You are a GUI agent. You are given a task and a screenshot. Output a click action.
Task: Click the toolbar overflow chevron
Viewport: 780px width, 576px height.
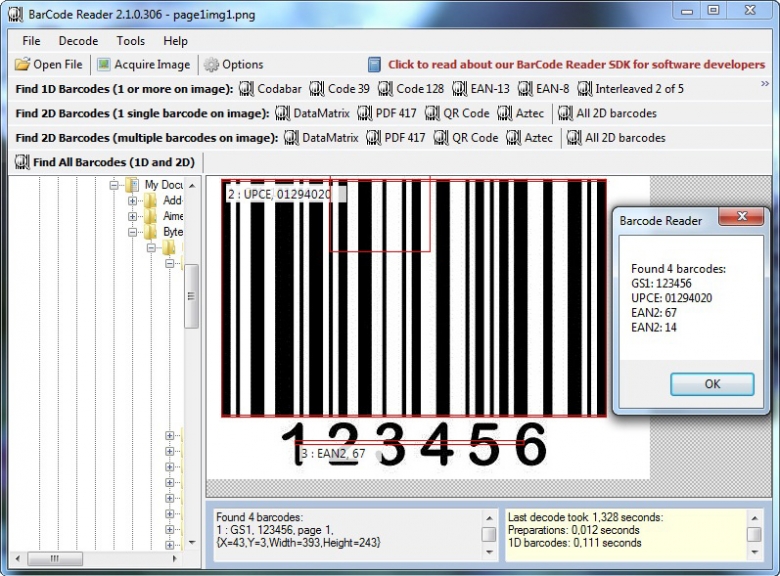(x=764, y=83)
